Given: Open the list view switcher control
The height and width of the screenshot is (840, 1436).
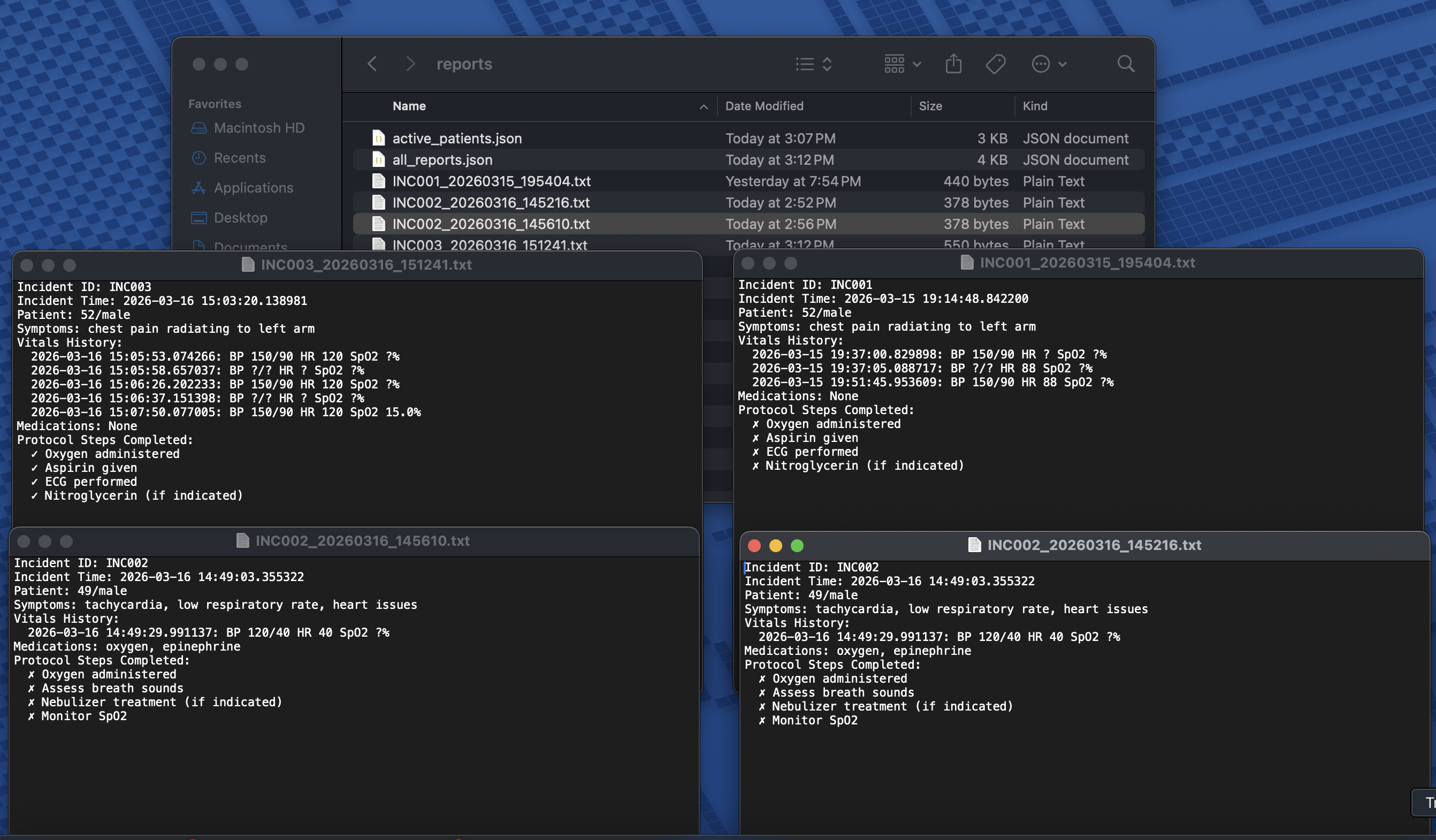Looking at the screenshot, I should tap(814, 64).
